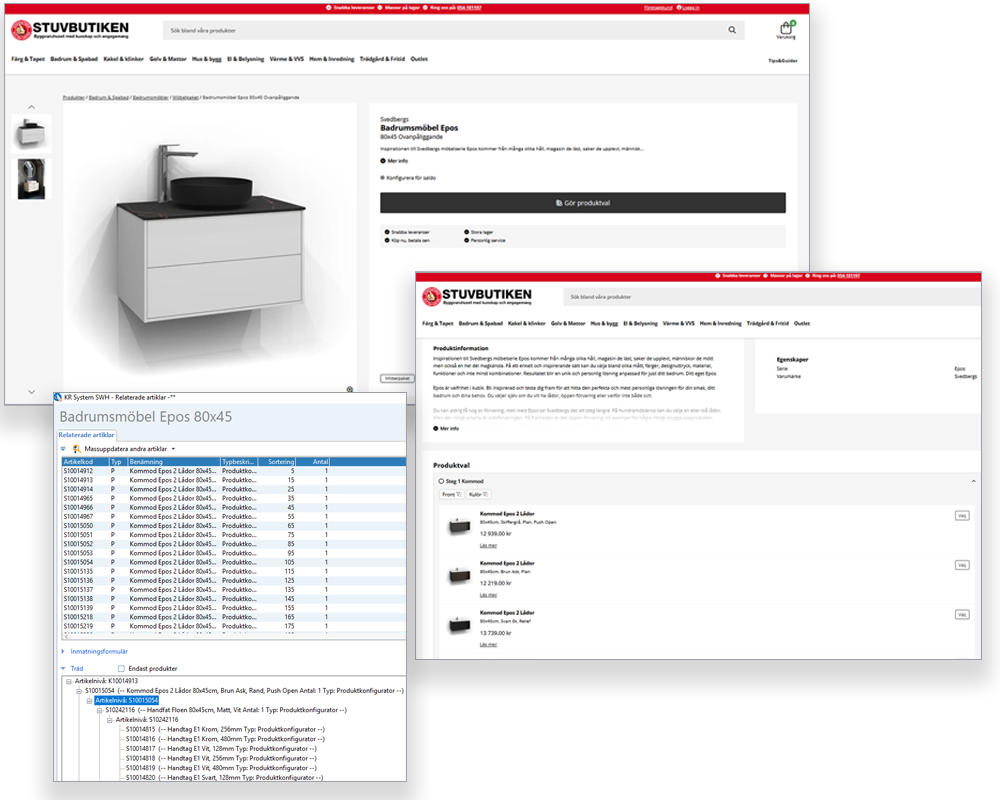
Task: Sort by the Sortering column header
Action: (x=277, y=461)
